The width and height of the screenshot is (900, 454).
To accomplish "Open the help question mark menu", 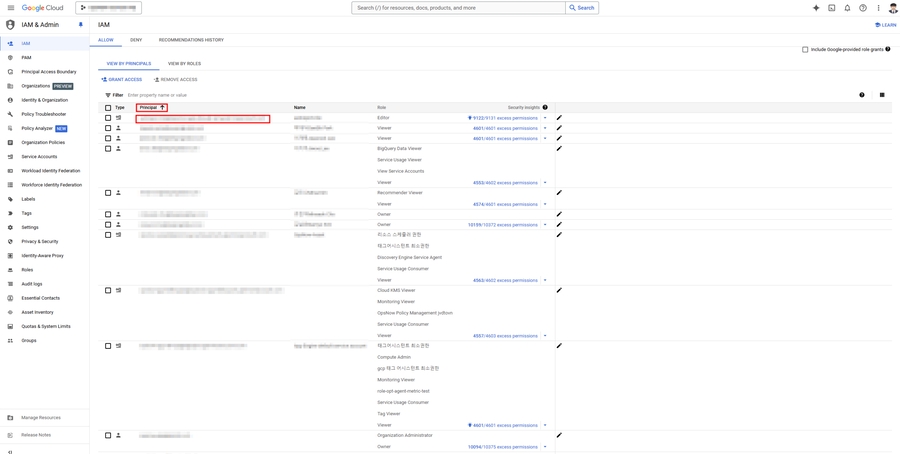I will click(x=863, y=8).
